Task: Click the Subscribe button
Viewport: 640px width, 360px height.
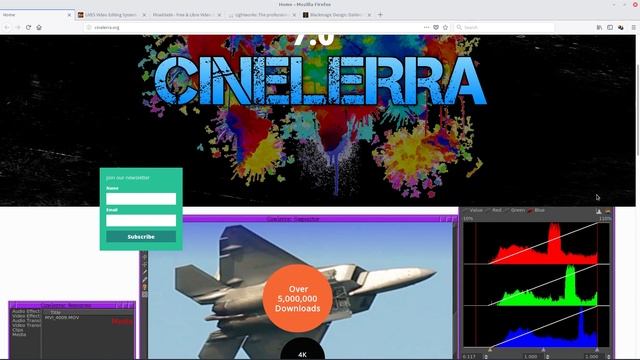Action: 141,237
